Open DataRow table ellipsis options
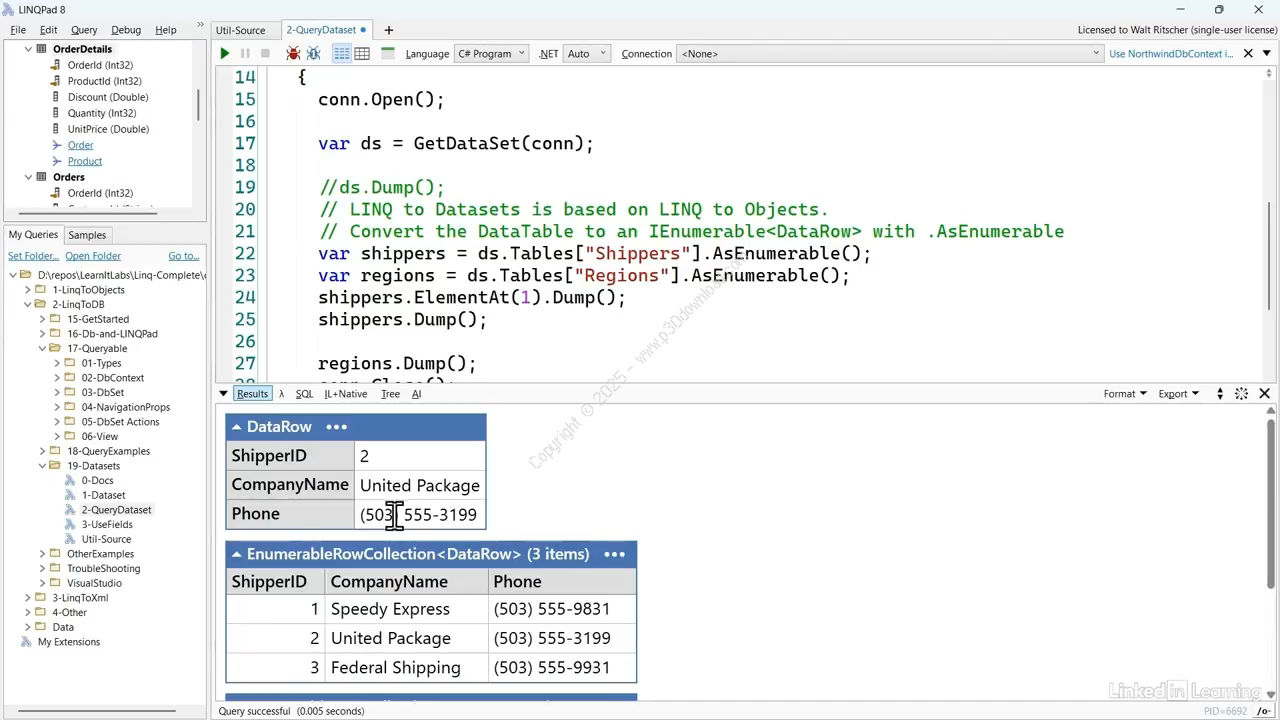This screenshot has height=720, width=1280. (x=336, y=427)
